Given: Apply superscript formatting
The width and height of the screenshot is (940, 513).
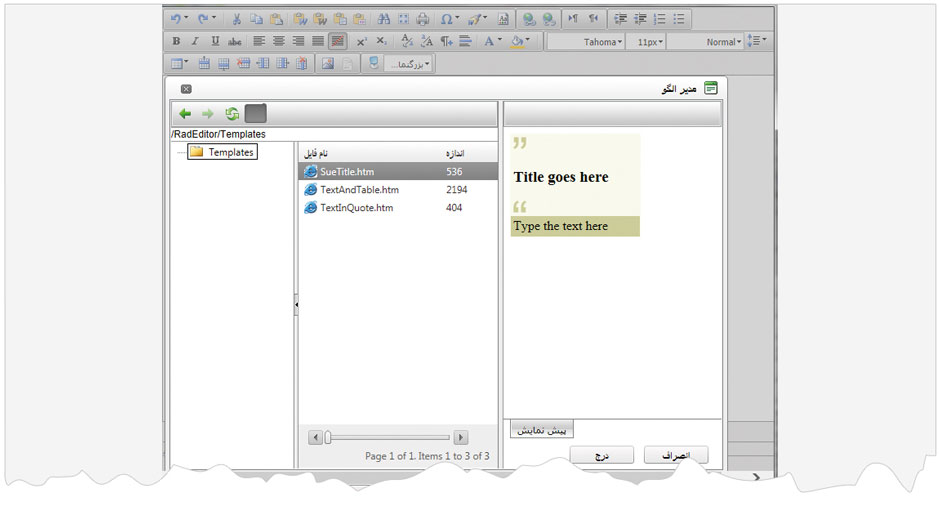Looking at the screenshot, I should 361,41.
